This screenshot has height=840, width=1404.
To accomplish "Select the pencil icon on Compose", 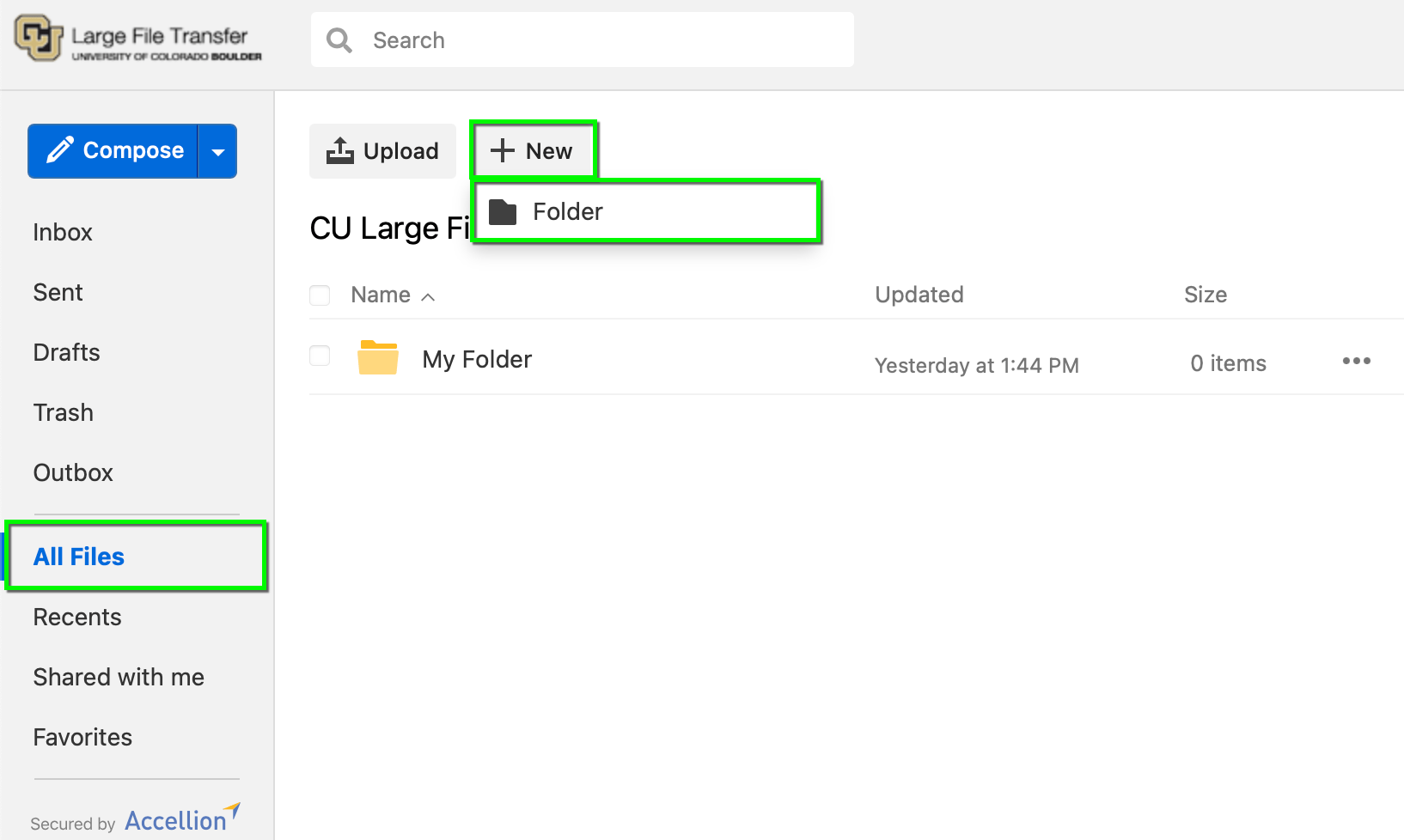I will (58, 149).
